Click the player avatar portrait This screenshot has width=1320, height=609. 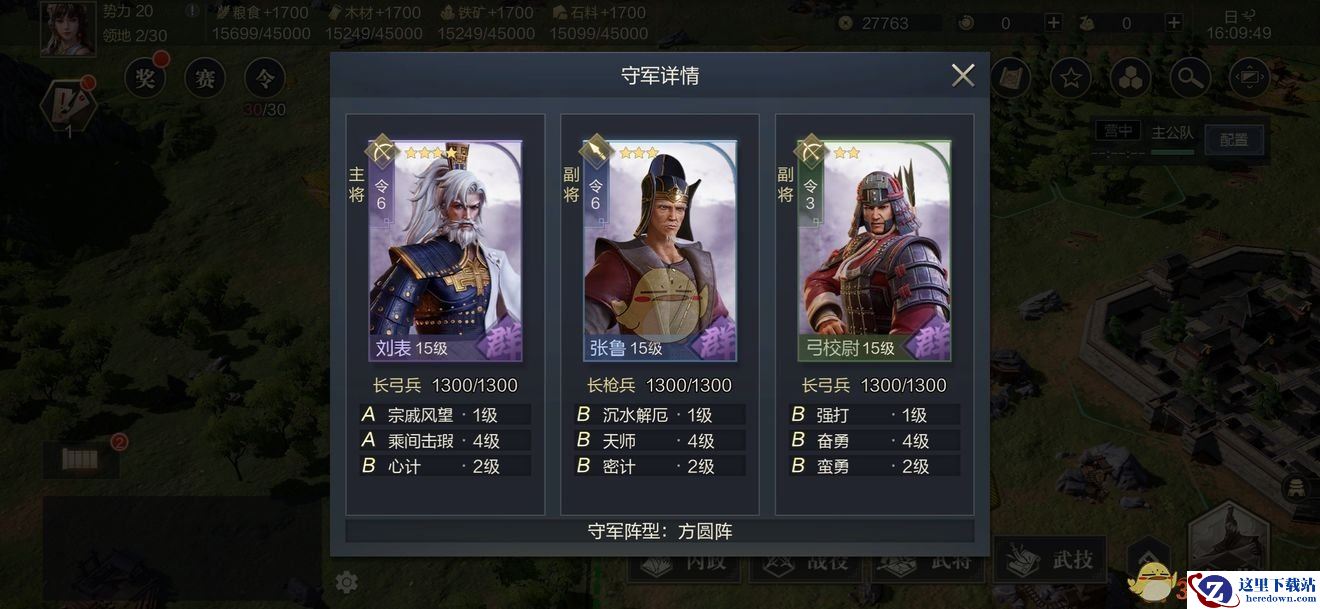tap(68, 28)
